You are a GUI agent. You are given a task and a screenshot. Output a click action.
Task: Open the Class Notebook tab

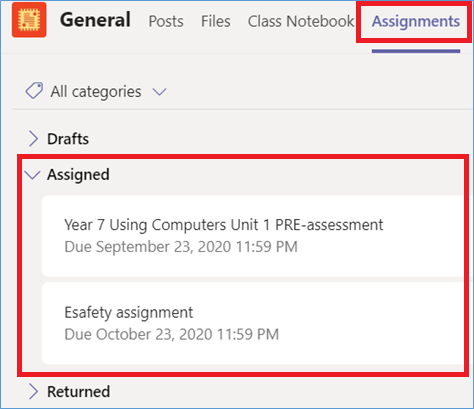coord(301,21)
